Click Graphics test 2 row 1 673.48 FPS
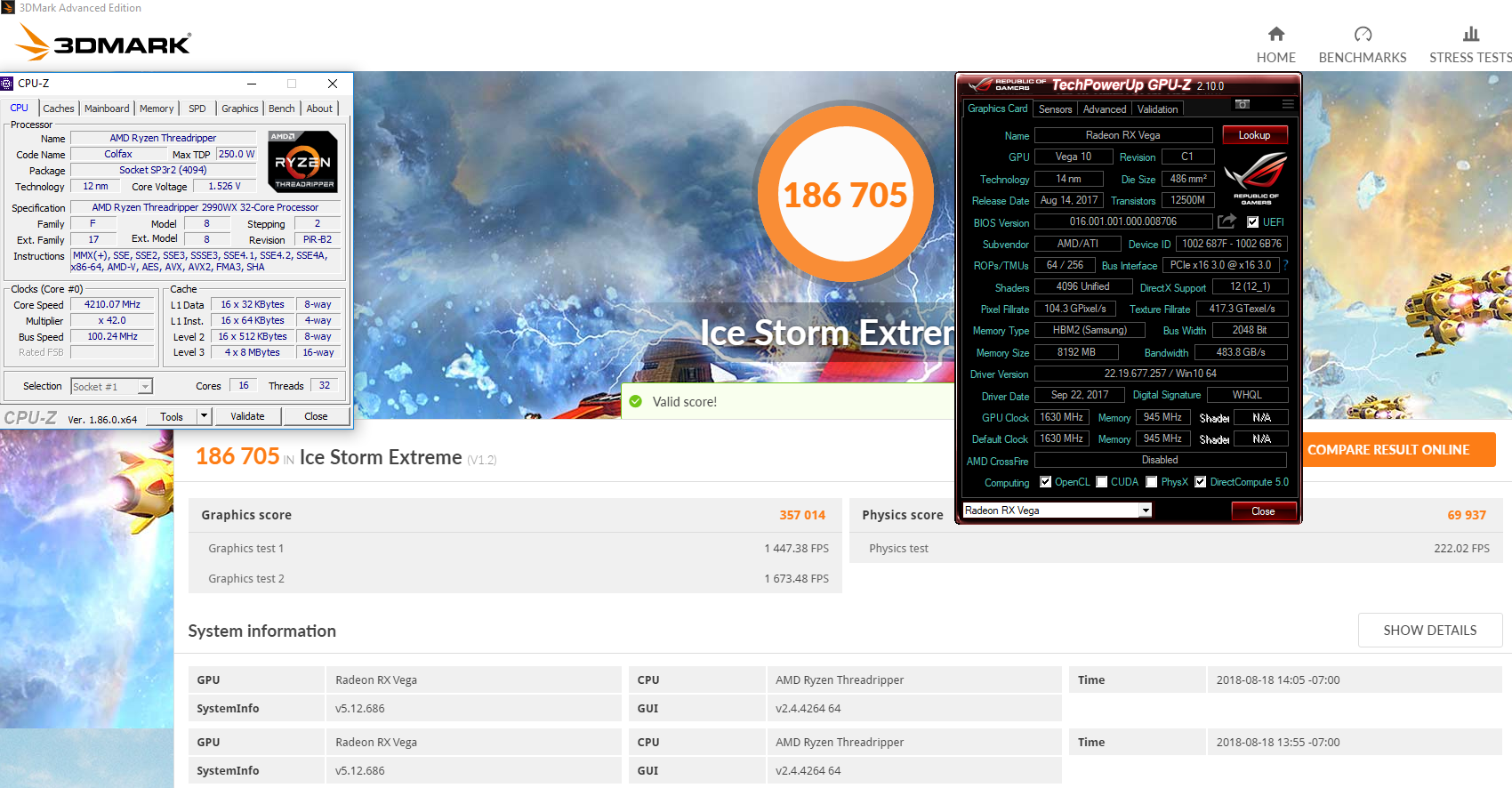This screenshot has width=1512, height=788. [x=516, y=579]
